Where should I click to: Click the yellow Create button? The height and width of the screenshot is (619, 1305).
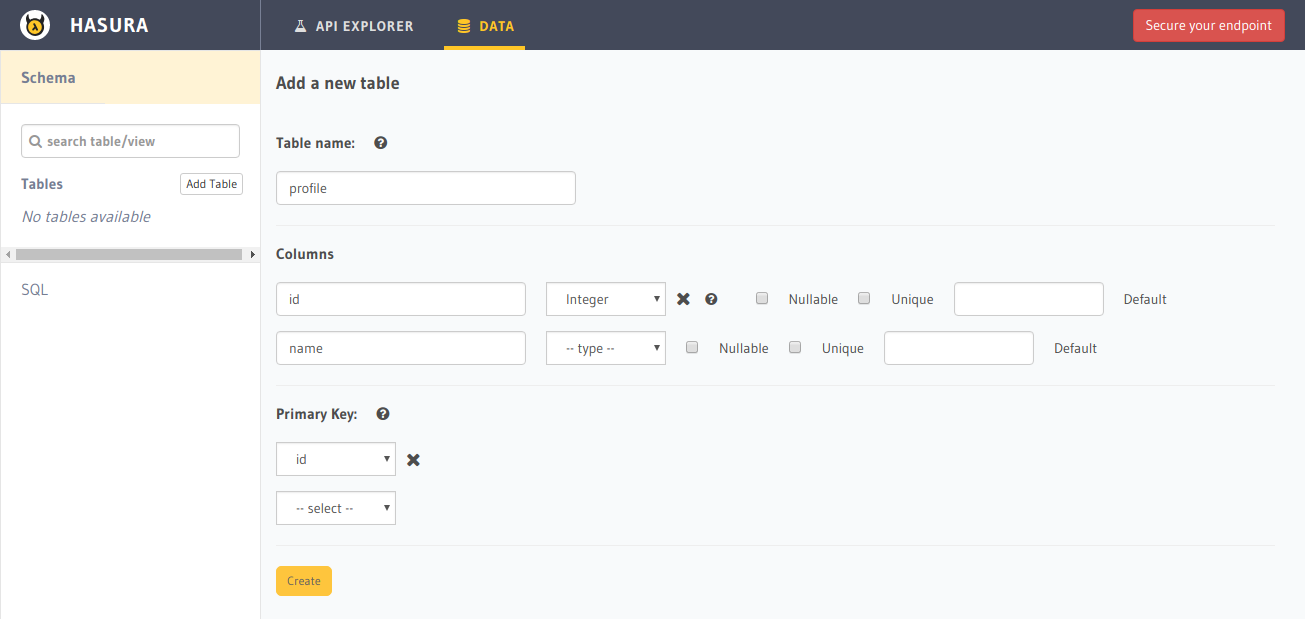coord(304,581)
